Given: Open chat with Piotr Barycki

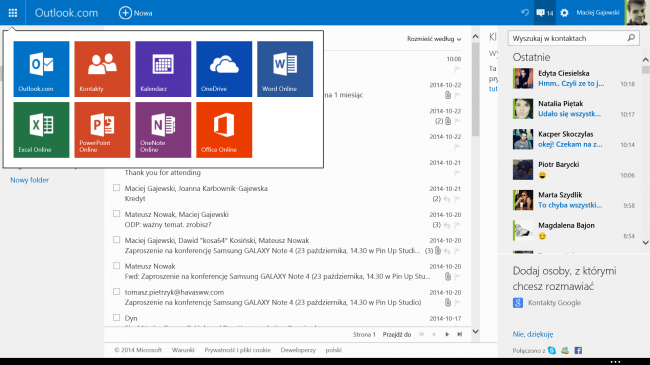Looking at the screenshot, I should 574,170.
